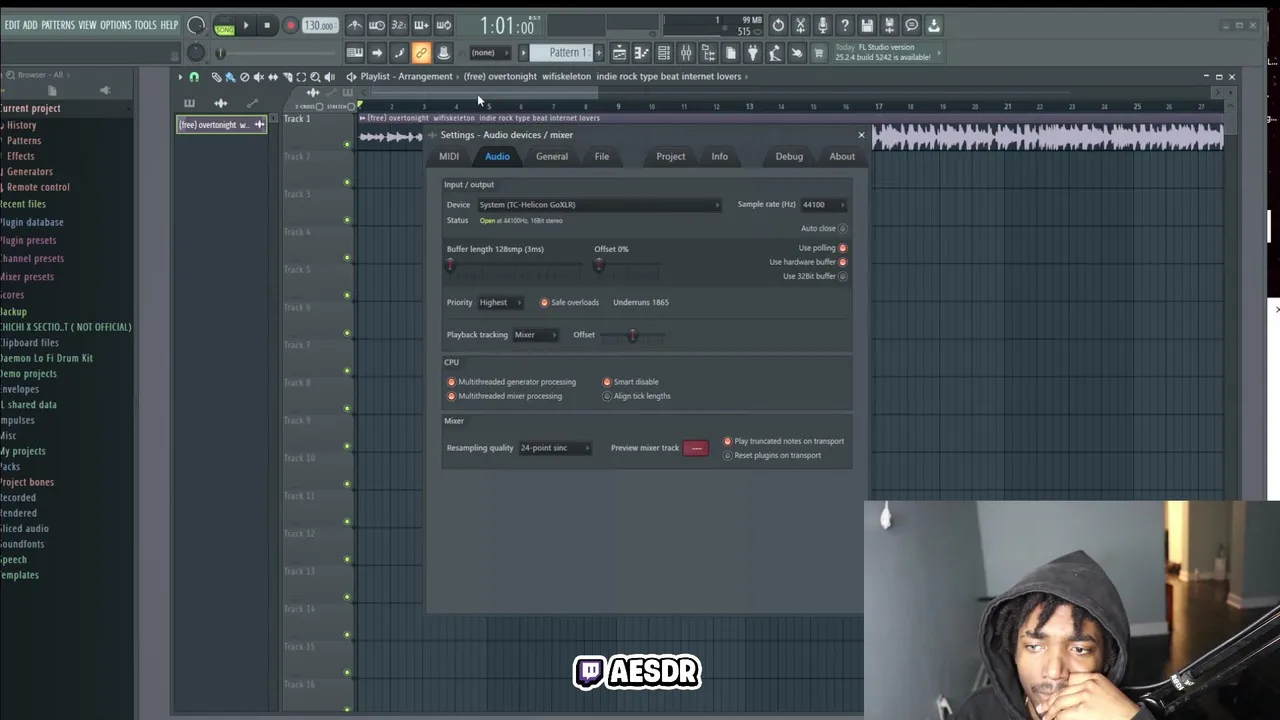Viewport: 1280px width, 720px height.
Task: Toggle the Smart disable option
Action: [x=606, y=382]
